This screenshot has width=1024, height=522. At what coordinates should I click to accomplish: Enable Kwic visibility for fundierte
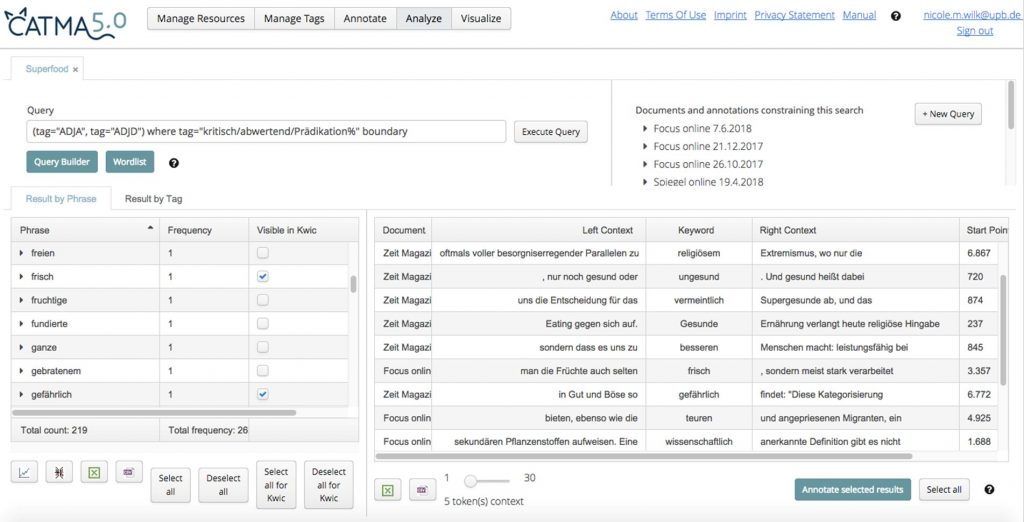point(263,323)
